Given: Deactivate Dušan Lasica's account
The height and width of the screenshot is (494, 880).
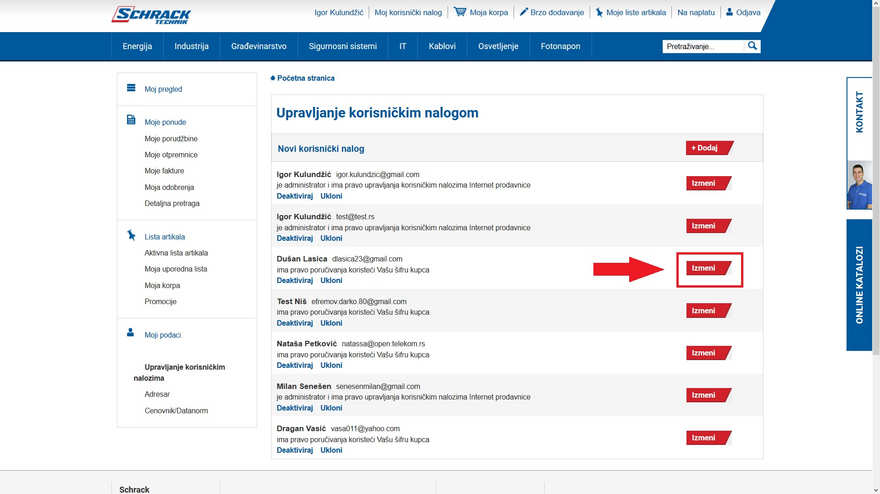Looking at the screenshot, I should 295,280.
